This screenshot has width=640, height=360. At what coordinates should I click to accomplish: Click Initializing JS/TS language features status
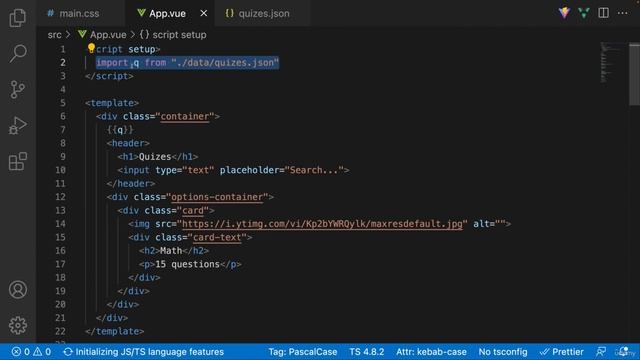pyautogui.click(x=144, y=352)
